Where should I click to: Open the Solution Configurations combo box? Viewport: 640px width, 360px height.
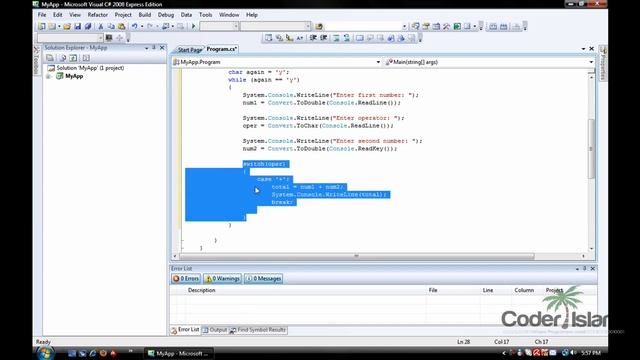pos(219,26)
